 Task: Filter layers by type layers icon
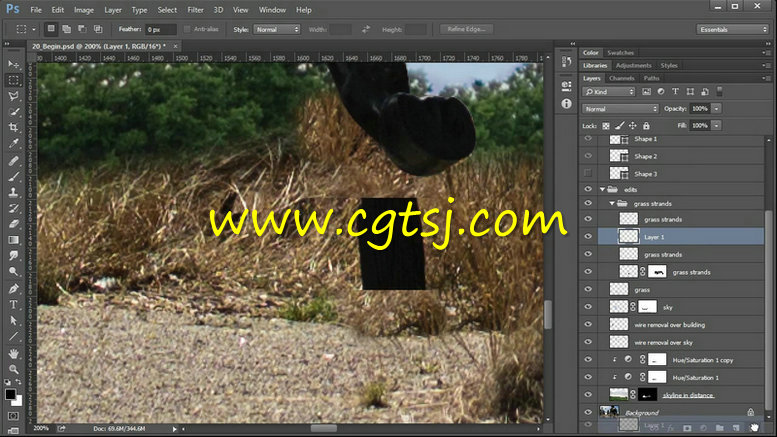pos(675,92)
